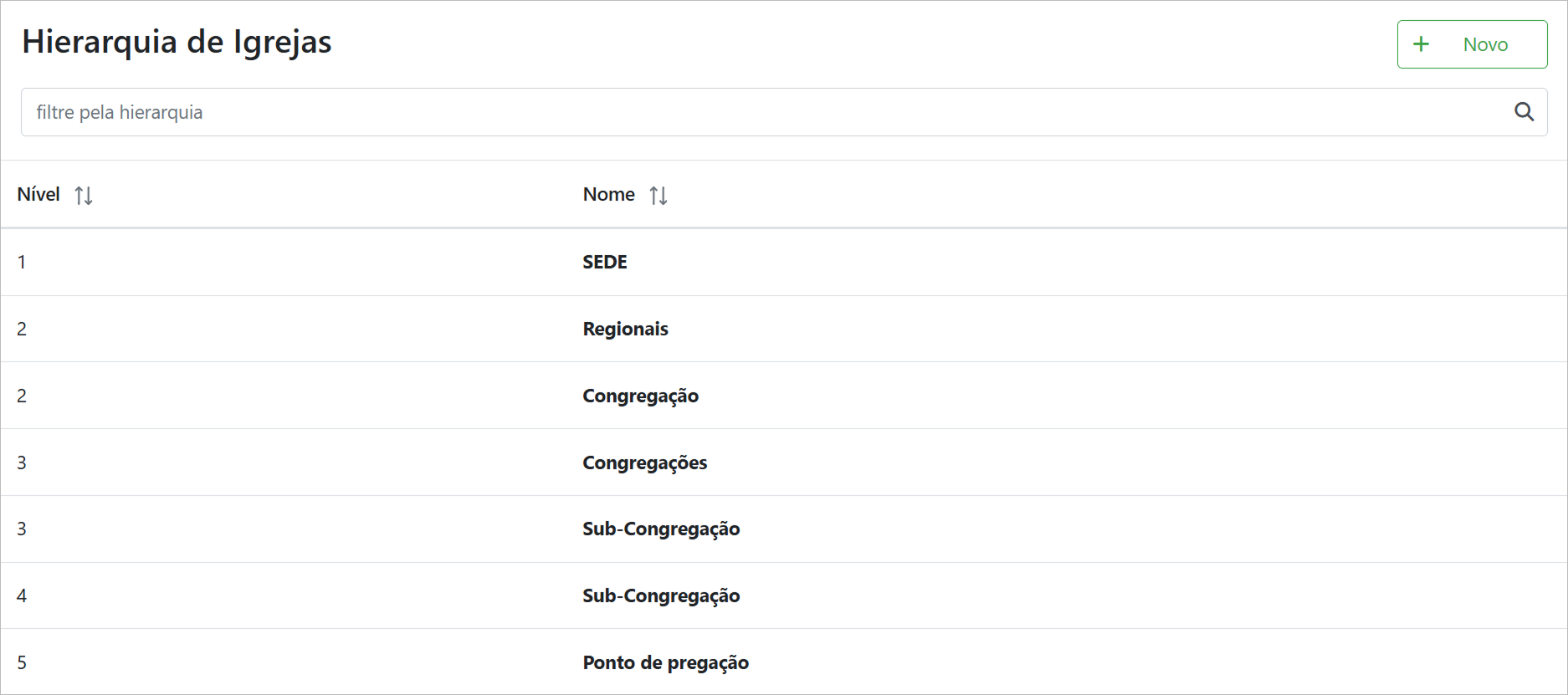Select the SEDE row name
The width and height of the screenshot is (1568, 695).
[604, 263]
